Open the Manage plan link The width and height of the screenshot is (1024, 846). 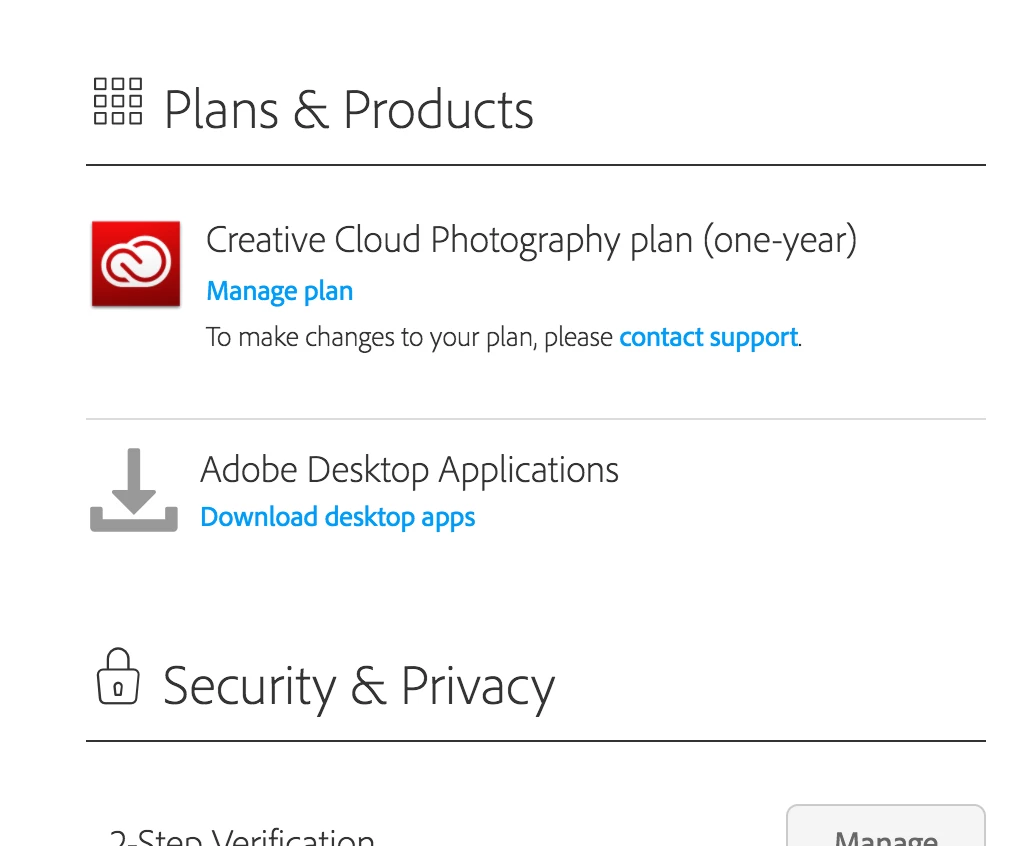click(x=279, y=292)
